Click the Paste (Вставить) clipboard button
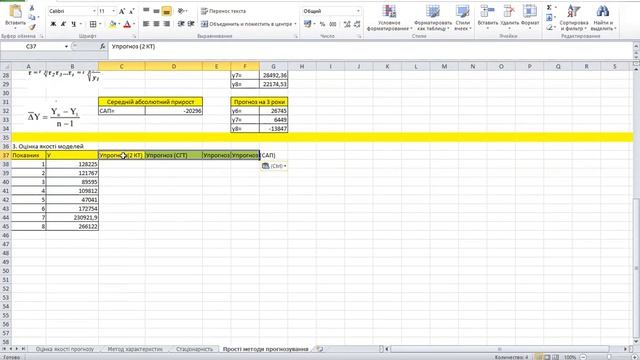Screen dimensions: 640x360 (15, 16)
